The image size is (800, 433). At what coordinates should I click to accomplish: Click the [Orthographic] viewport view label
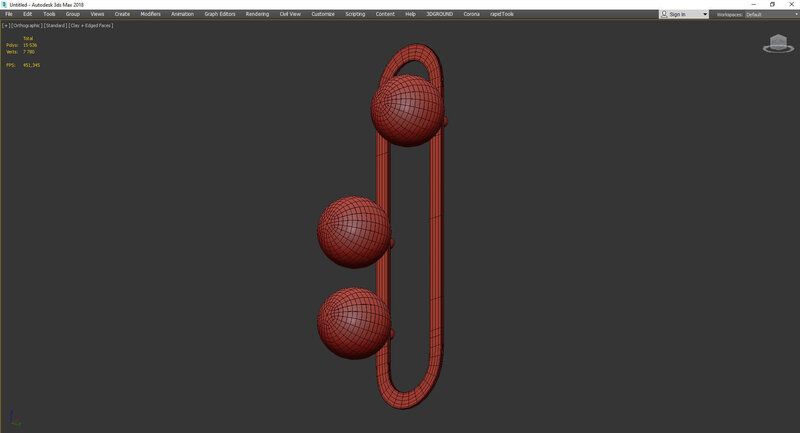[x=25, y=25]
